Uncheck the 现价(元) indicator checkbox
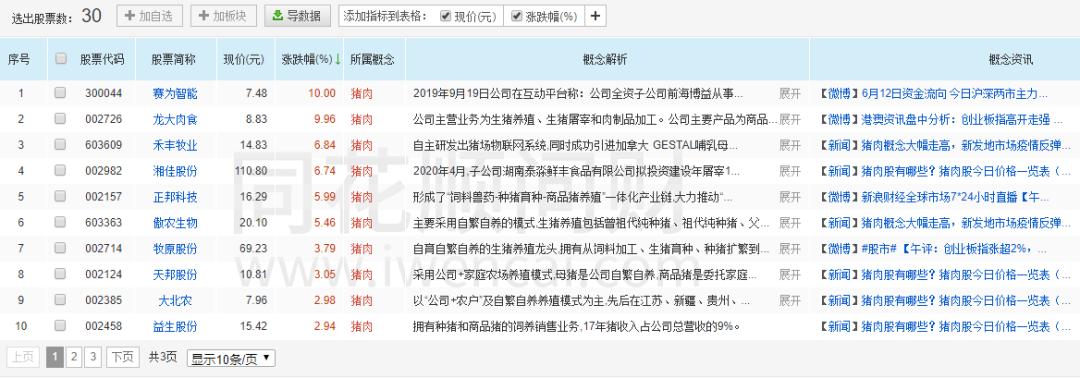Image resolution: width=1080 pixels, height=378 pixels. pos(445,16)
